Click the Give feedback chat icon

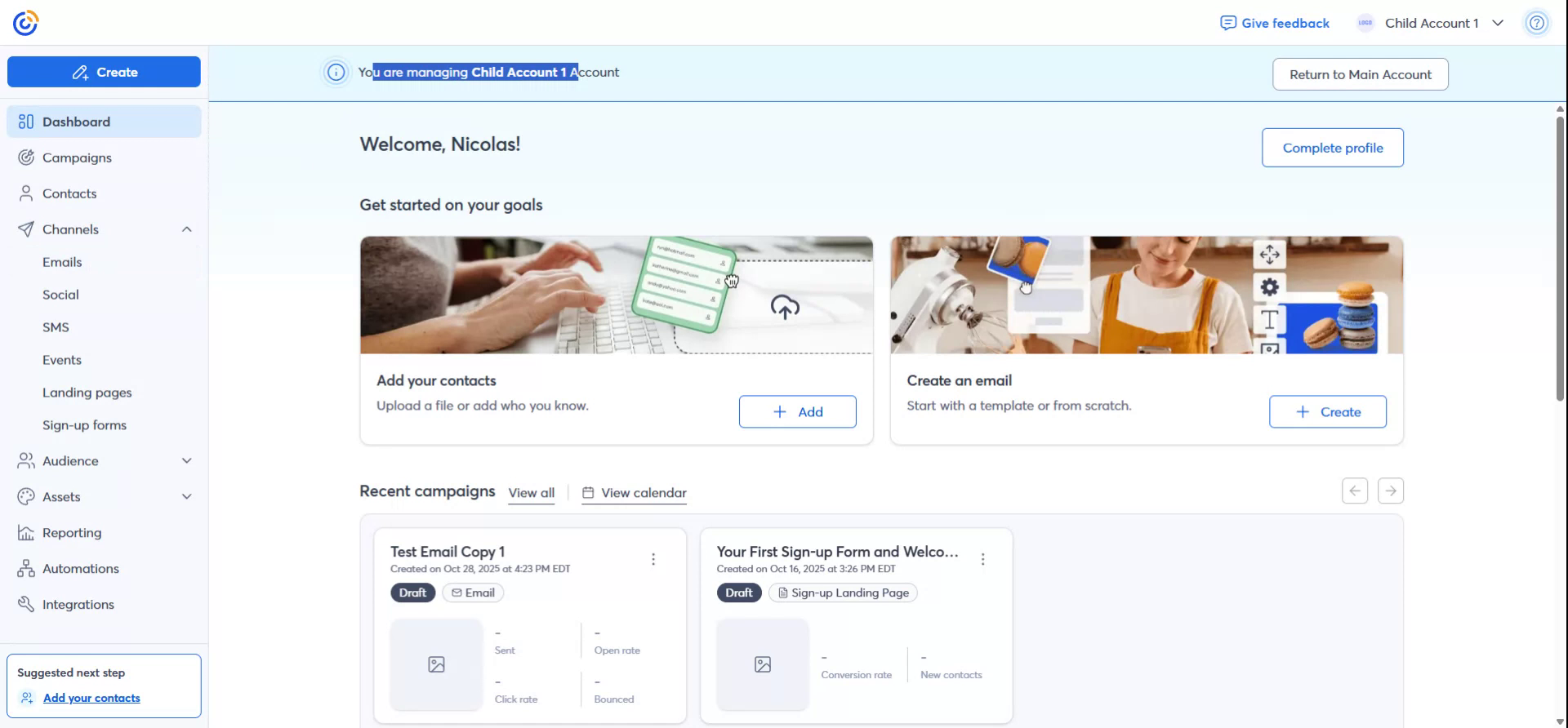[1227, 23]
